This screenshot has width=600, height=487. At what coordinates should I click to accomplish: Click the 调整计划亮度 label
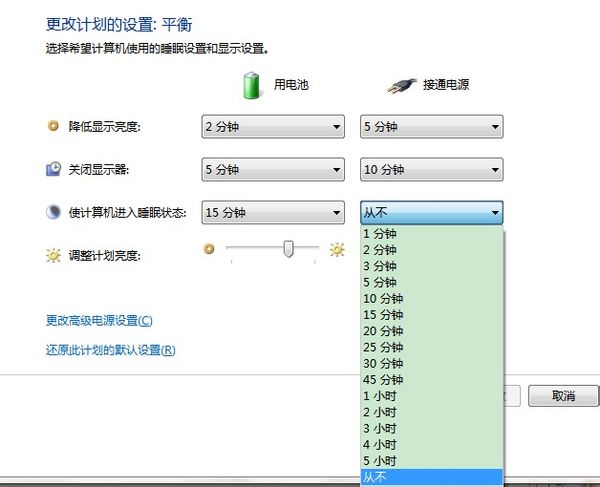point(104,255)
